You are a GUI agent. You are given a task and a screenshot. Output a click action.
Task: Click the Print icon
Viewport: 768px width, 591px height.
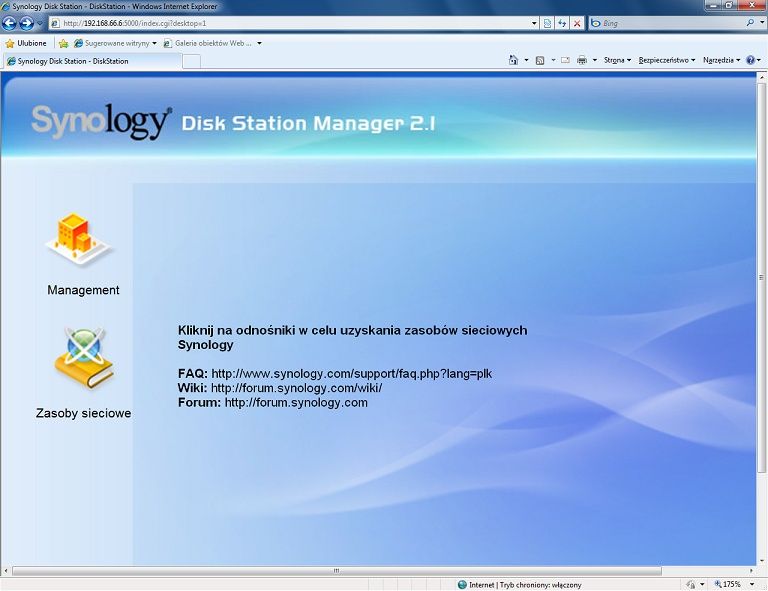(582, 60)
